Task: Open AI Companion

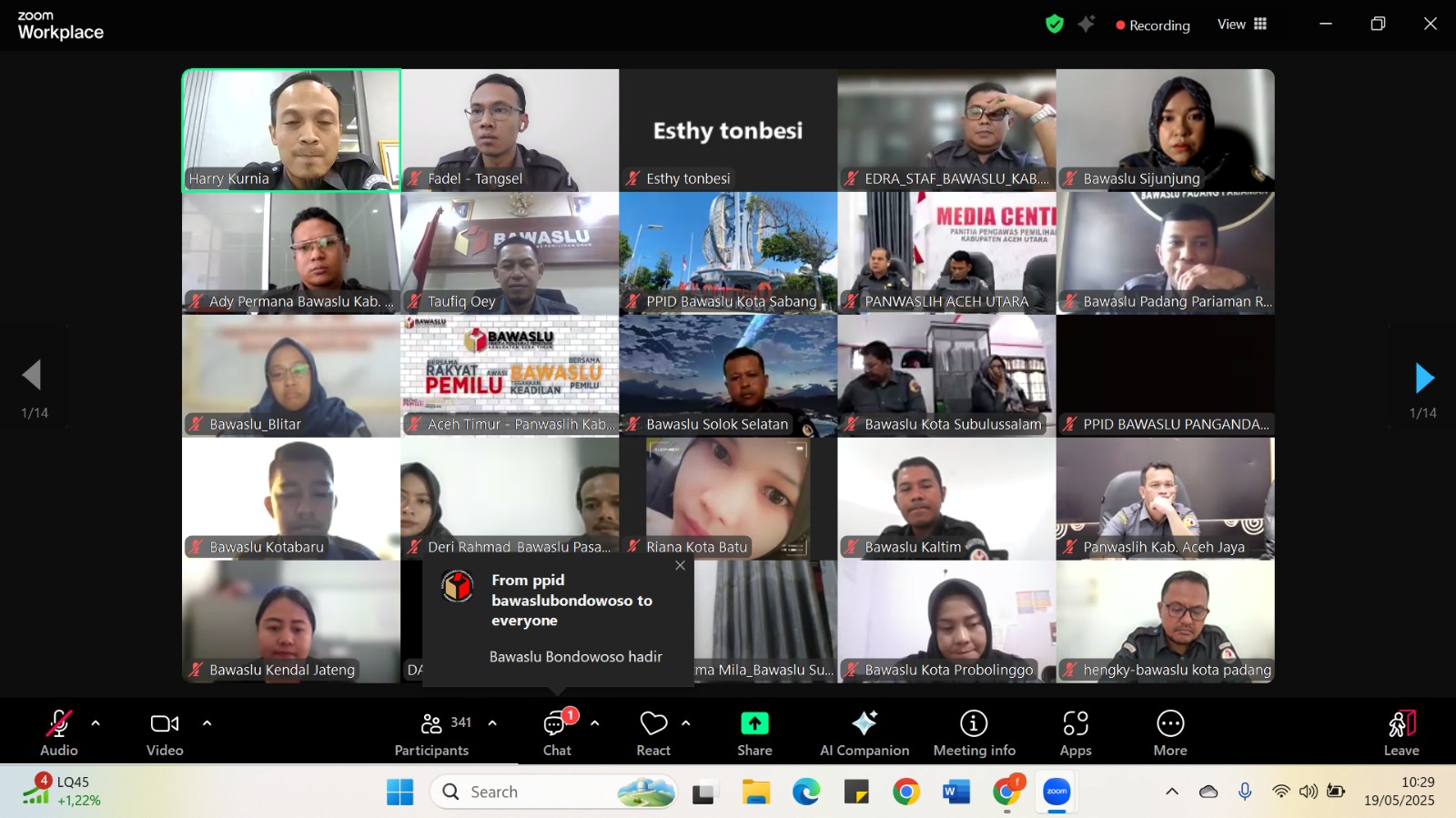Action: [864, 732]
